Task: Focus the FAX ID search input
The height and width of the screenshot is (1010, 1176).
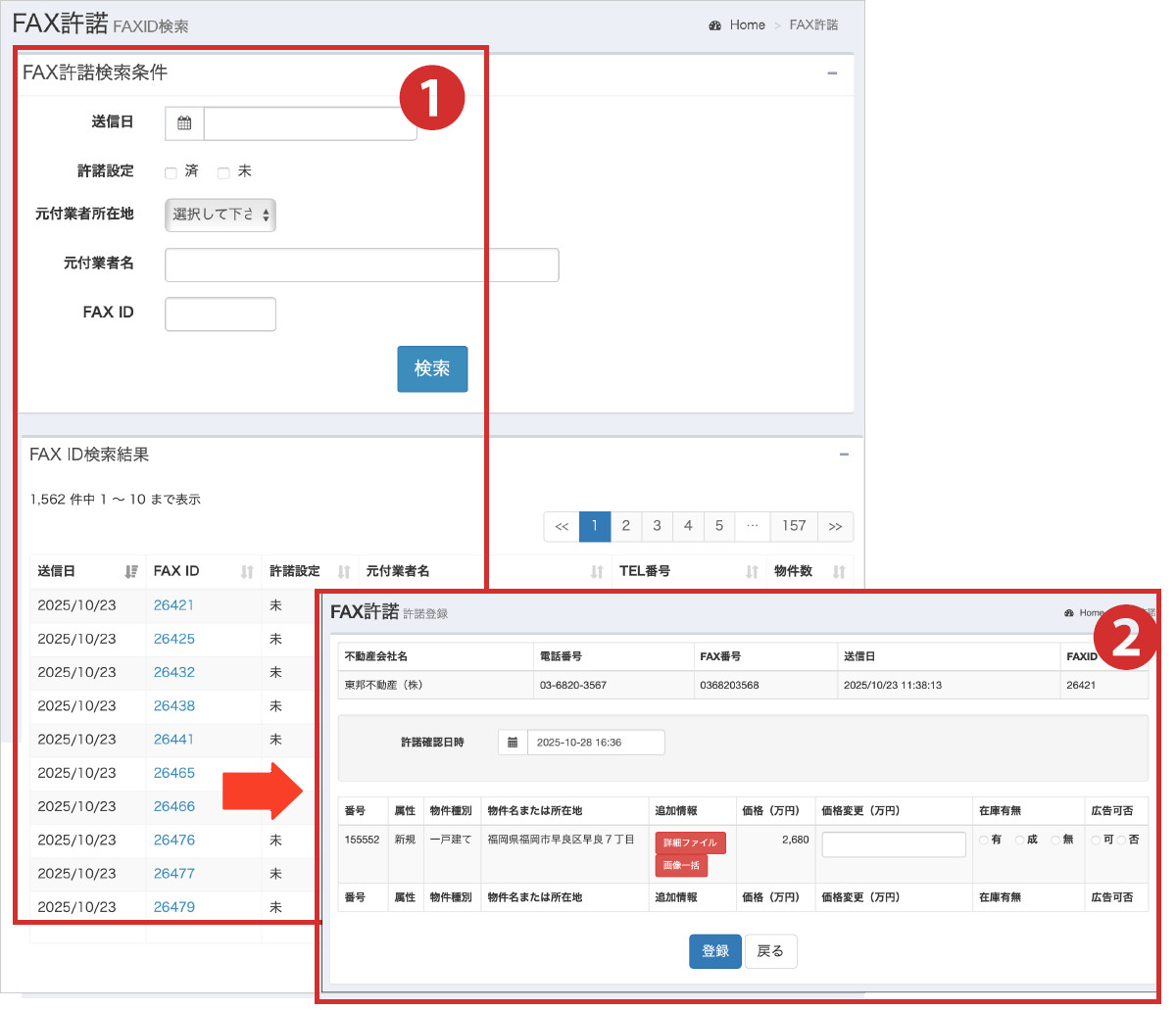Action: (x=220, y=314)
